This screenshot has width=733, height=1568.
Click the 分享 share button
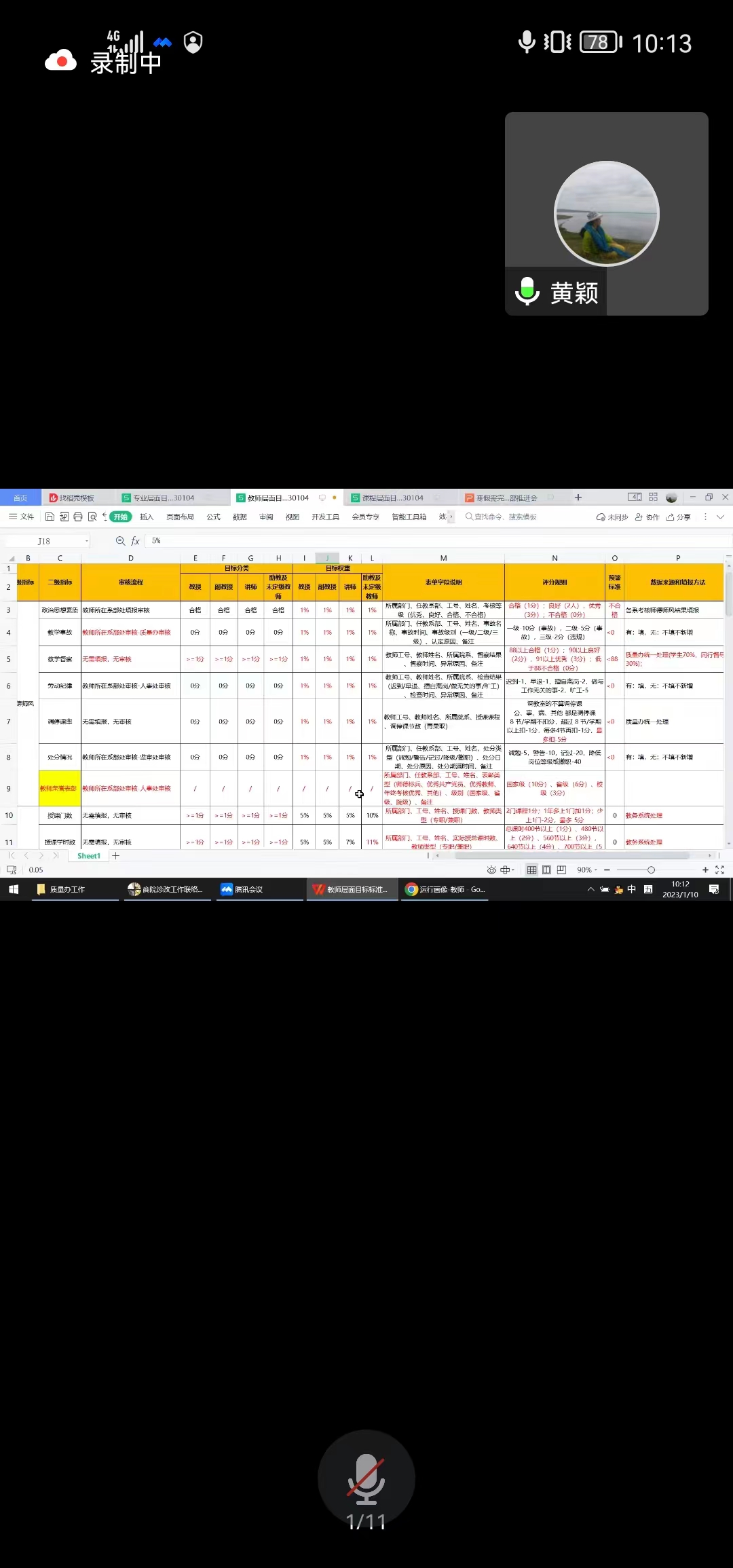tap(679, 517)
